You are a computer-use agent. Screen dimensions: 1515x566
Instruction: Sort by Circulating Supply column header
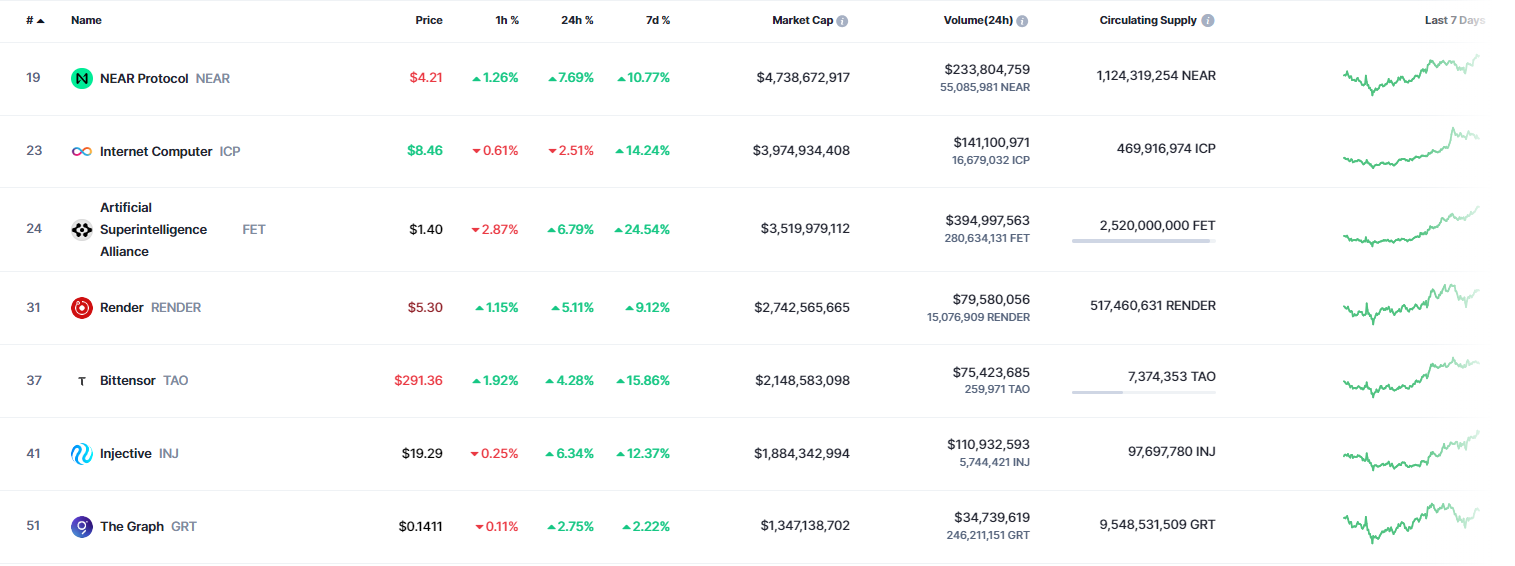[x=1148, y=20]
